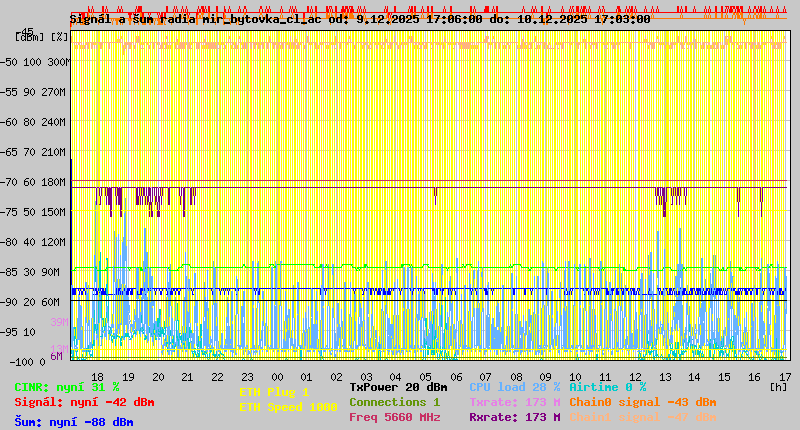This screenshot has width=800, height=430.
Task: Click the '20' hour tick on the time axis
Action: pos(158,377)
